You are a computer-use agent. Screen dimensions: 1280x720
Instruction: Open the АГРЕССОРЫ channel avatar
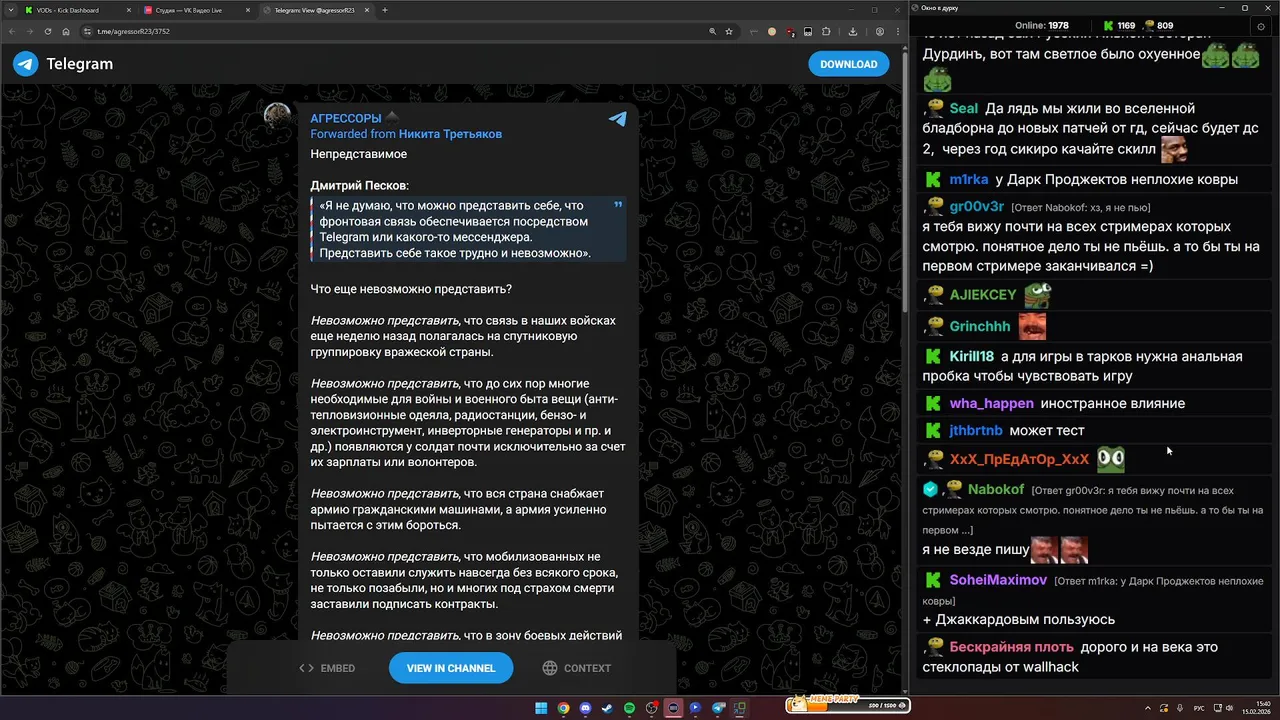277,116
